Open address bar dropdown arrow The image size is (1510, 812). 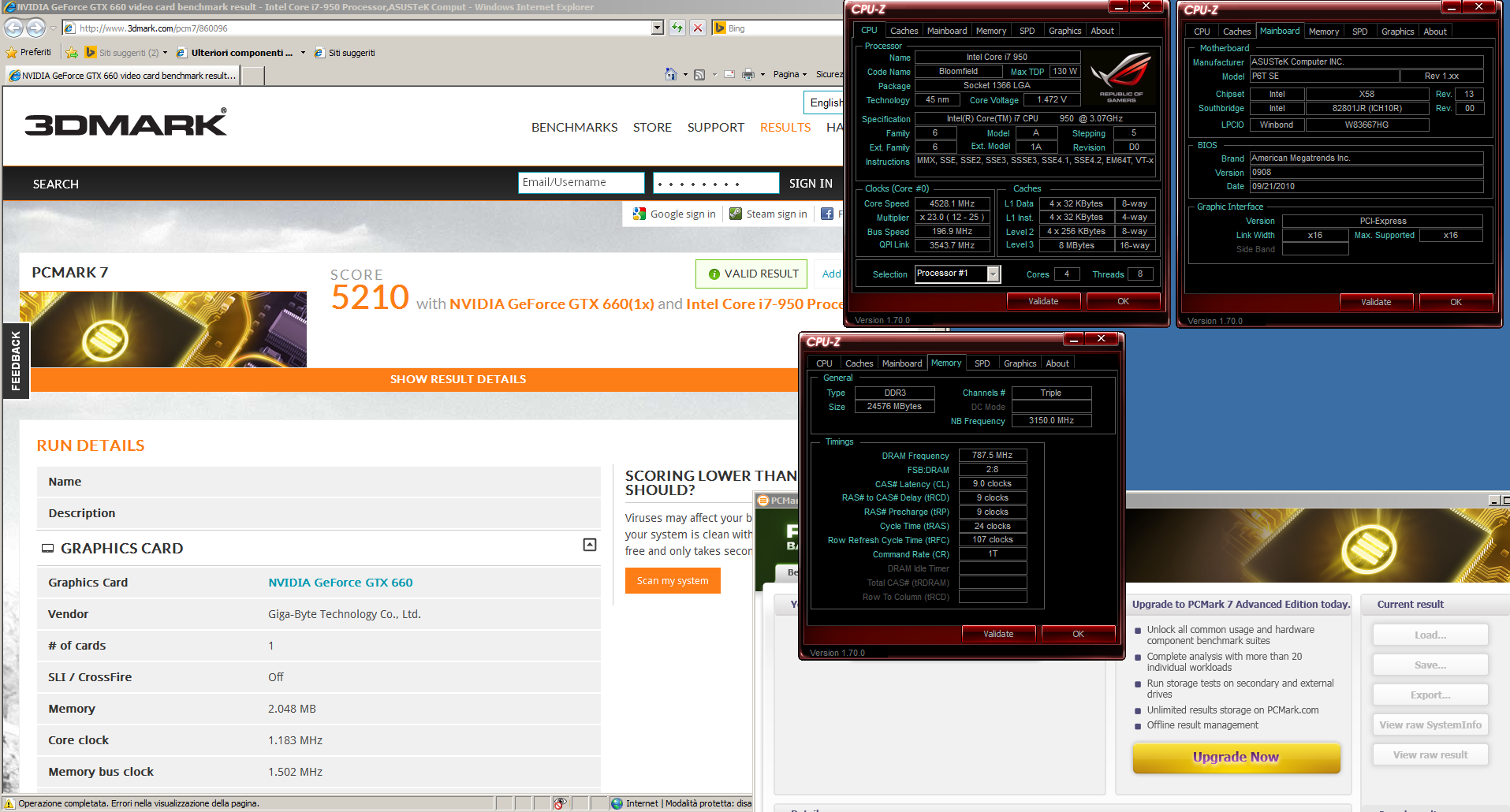[x=658, y=28]
